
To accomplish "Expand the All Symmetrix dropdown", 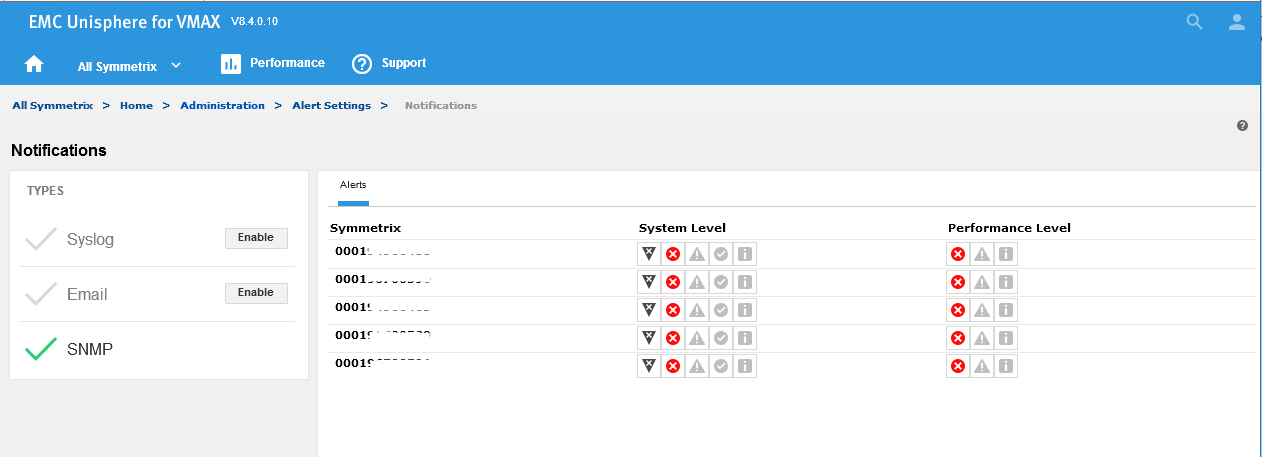I will (129, 66).
